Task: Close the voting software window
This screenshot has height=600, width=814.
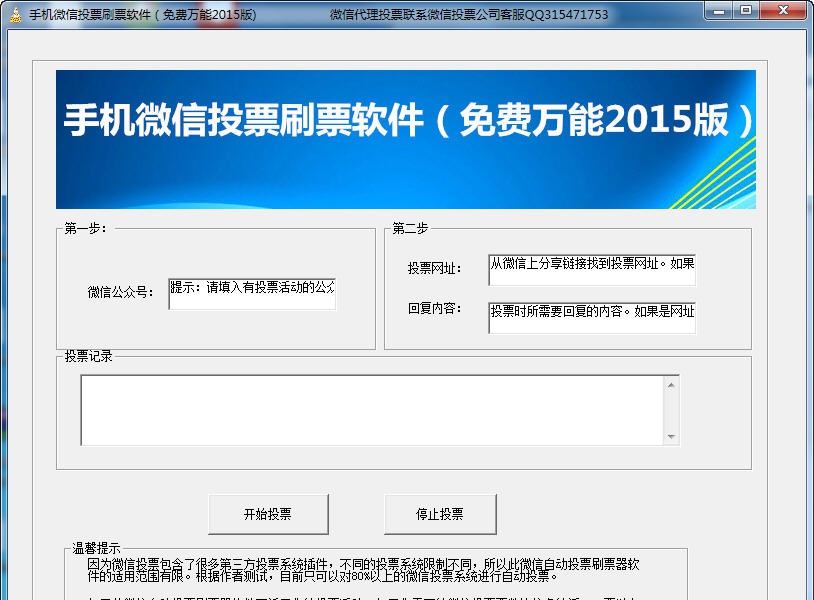Action: pos(783,11)
